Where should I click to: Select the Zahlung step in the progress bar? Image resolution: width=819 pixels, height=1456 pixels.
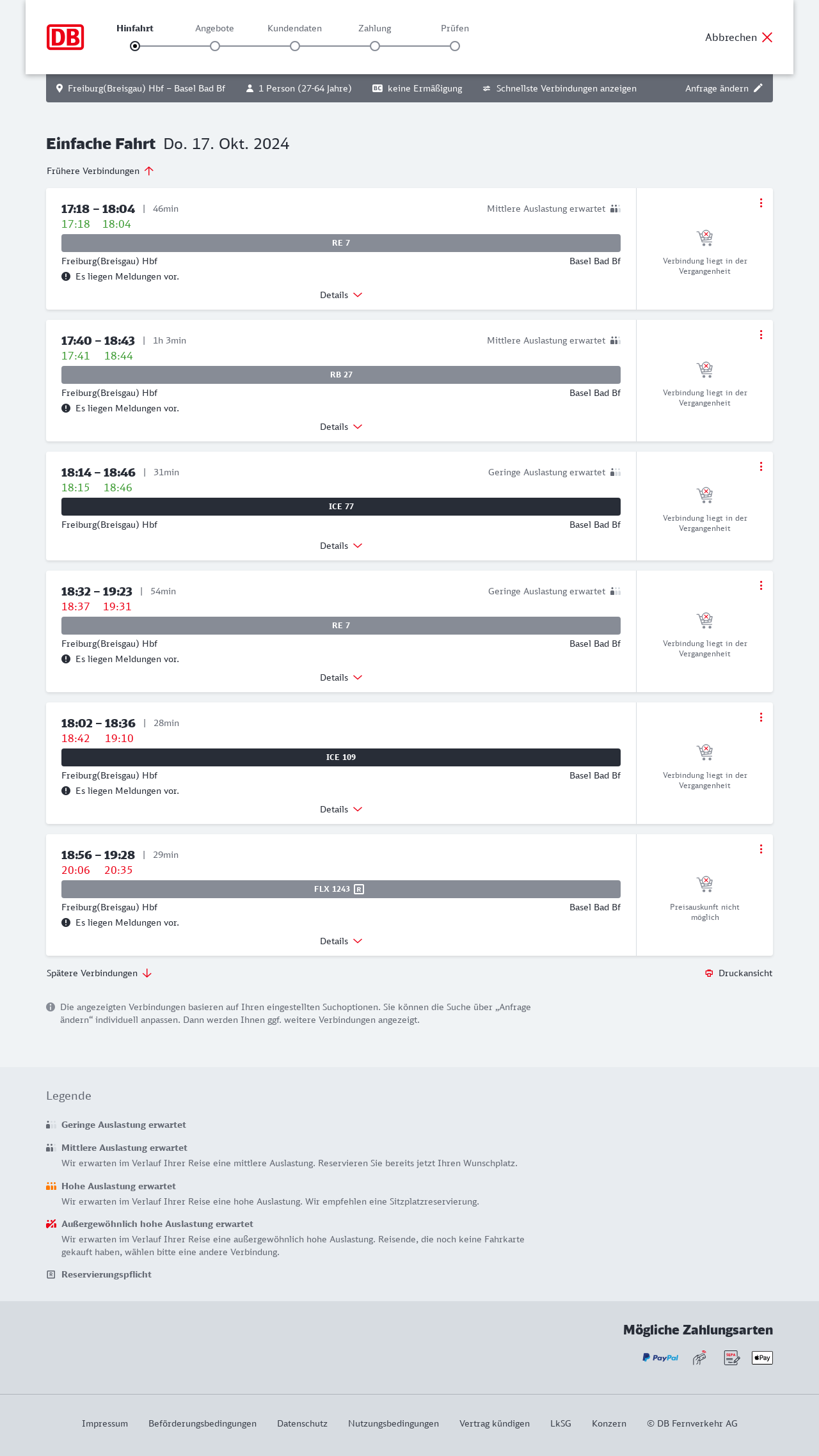point(375,45)
